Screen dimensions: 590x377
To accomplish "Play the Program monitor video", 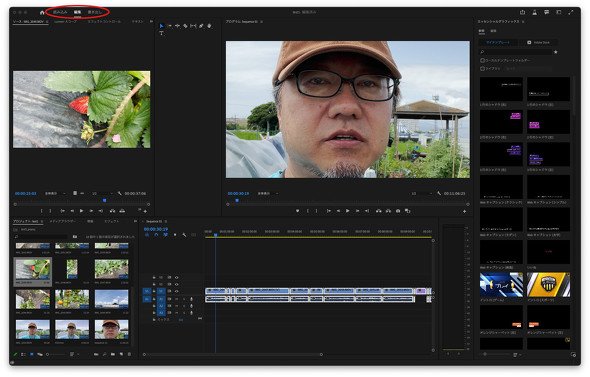I will tap(348, 211).
